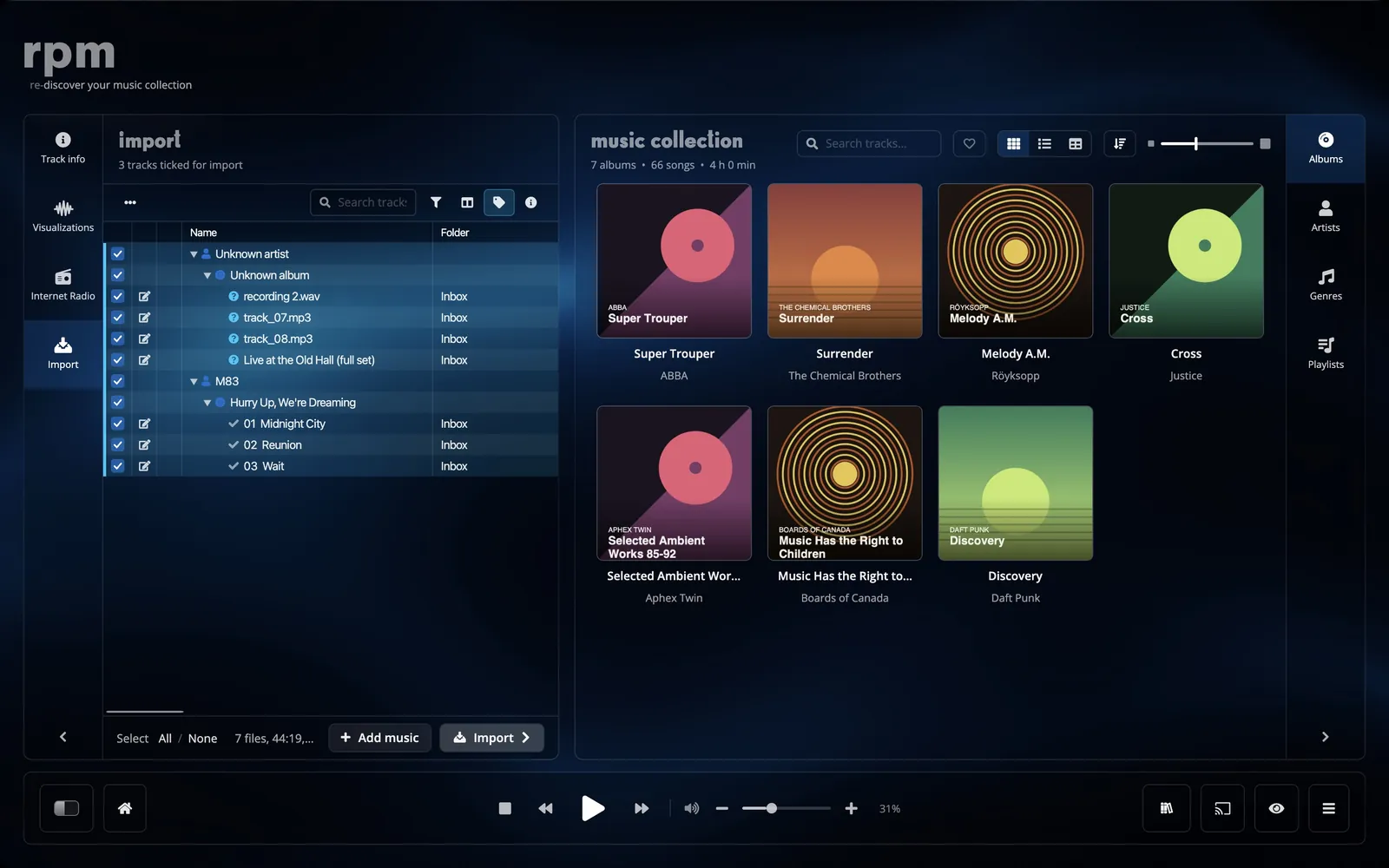1389x868 pixels.
Task: Click the filter funnel icon in import toolbar
Action: click(436, 202)
